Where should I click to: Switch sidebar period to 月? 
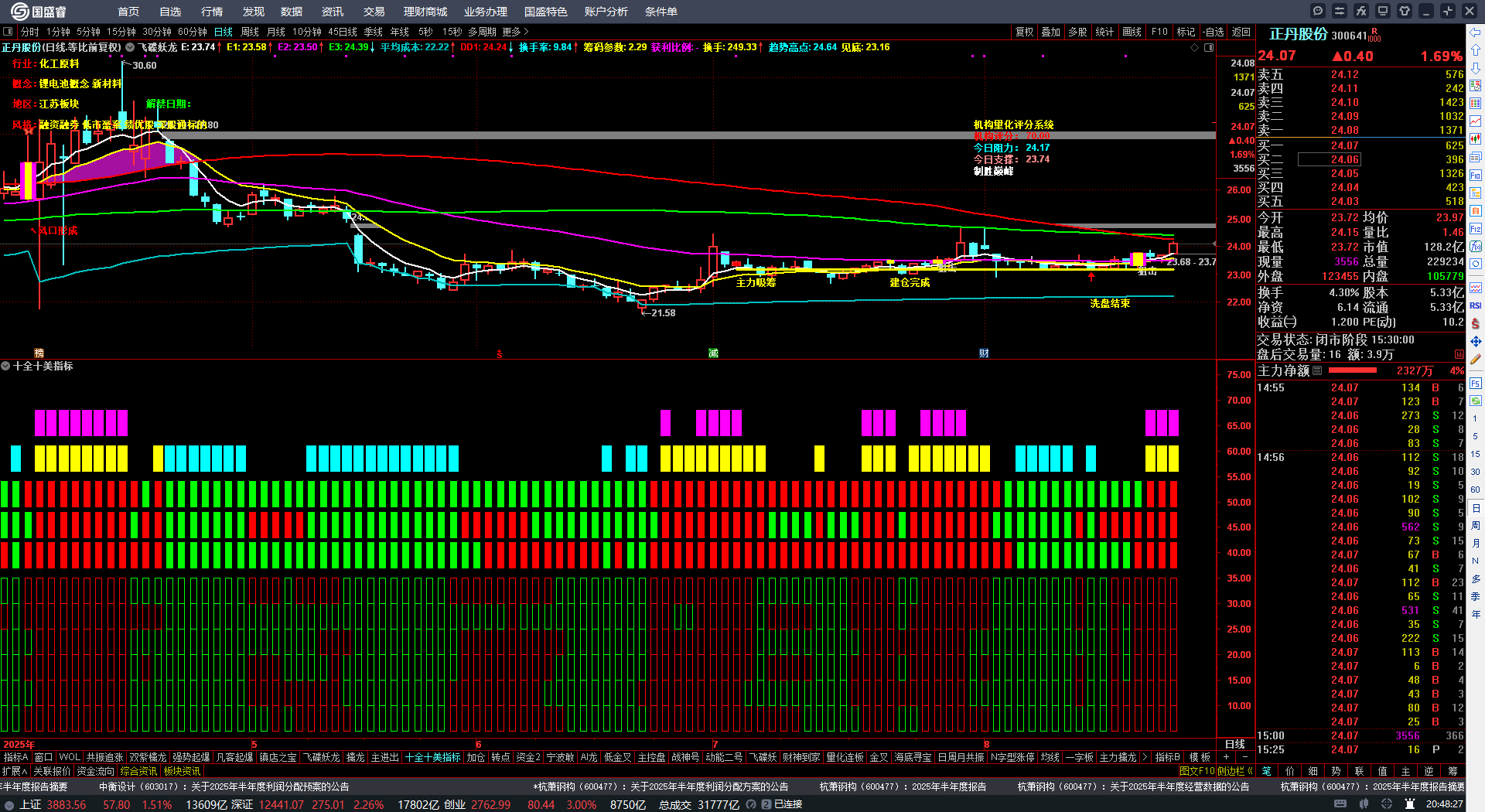(x=1476, y=544)
